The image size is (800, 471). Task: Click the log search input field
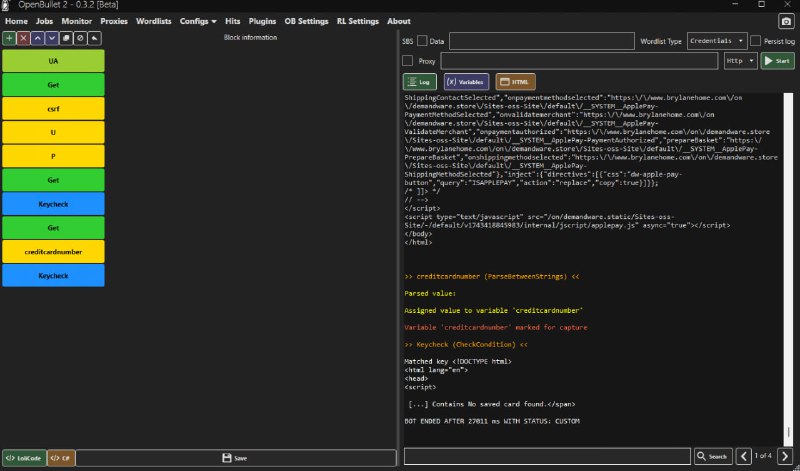pos(547,456)
